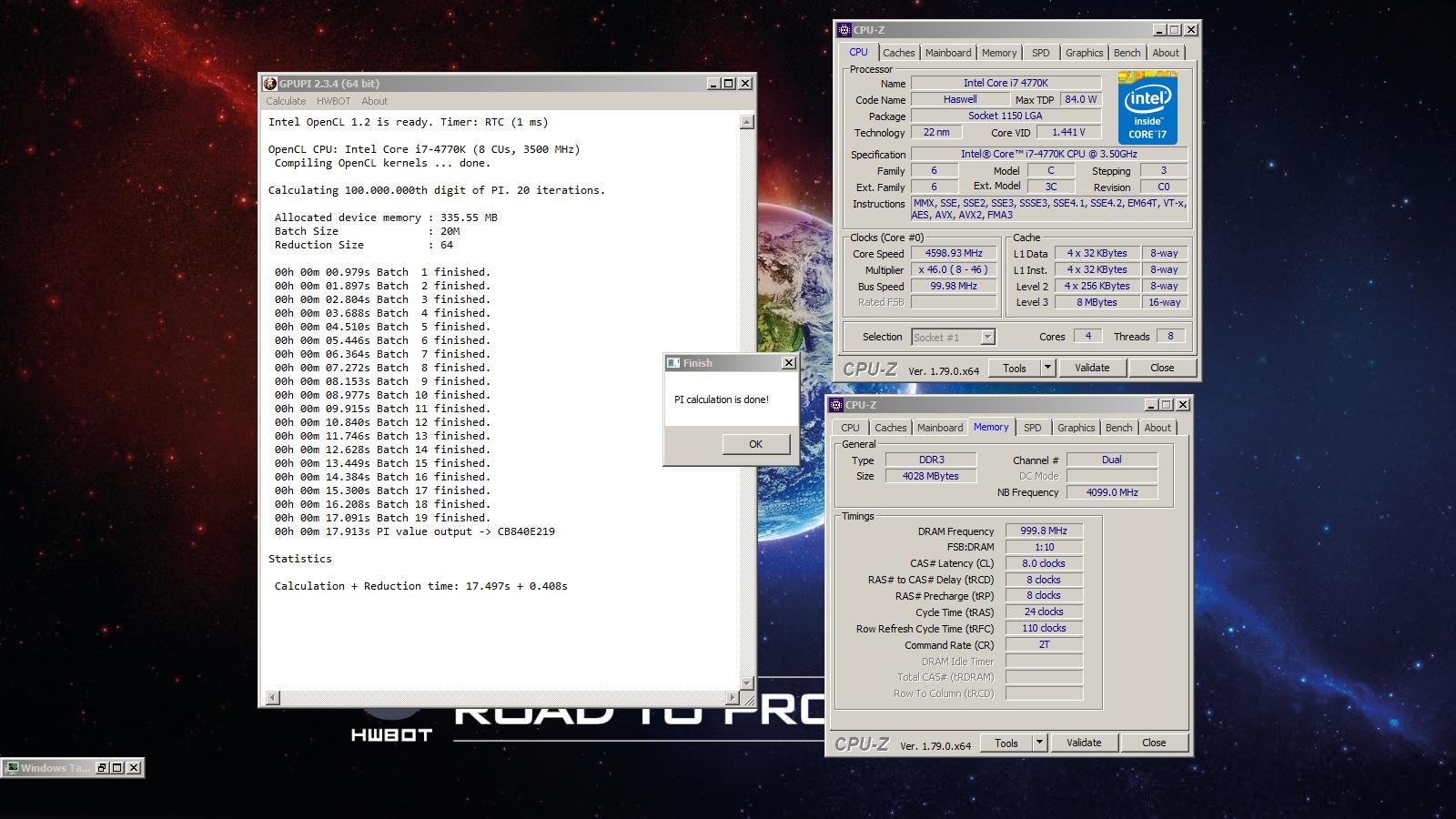This screenshot has height=819, width=1456.
Task: Click the Multiplier value x 46.0 (8 - 46)
Action: [x=954, y=270]
